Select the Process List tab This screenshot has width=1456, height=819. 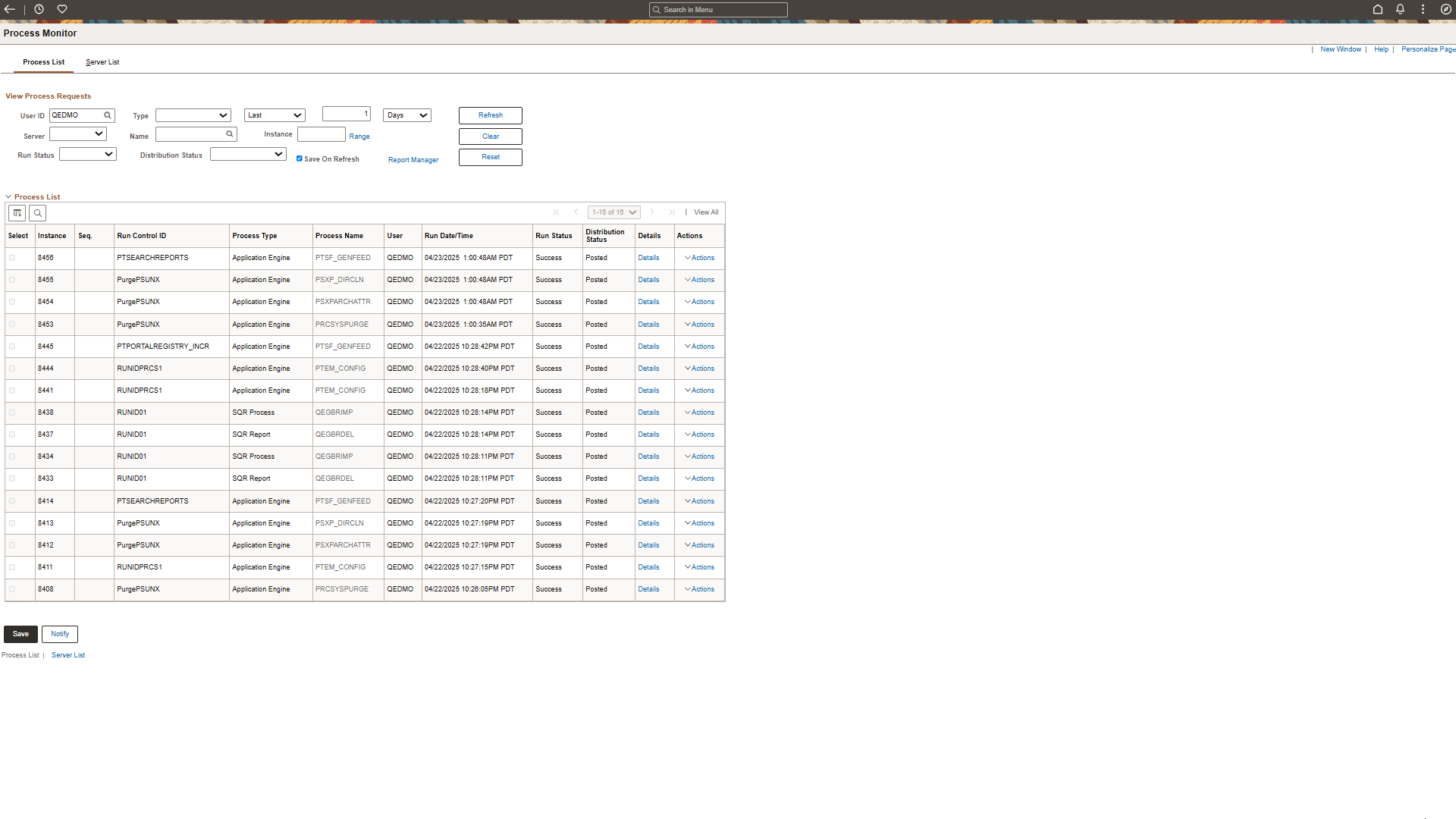pyautogui.click(x=43, y=61)
